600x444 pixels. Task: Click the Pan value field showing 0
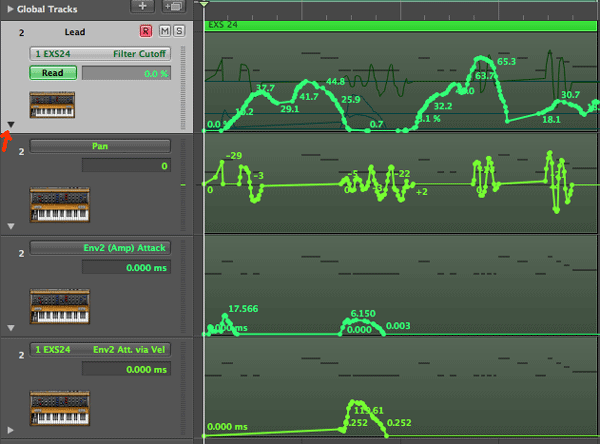pos(126,165)
